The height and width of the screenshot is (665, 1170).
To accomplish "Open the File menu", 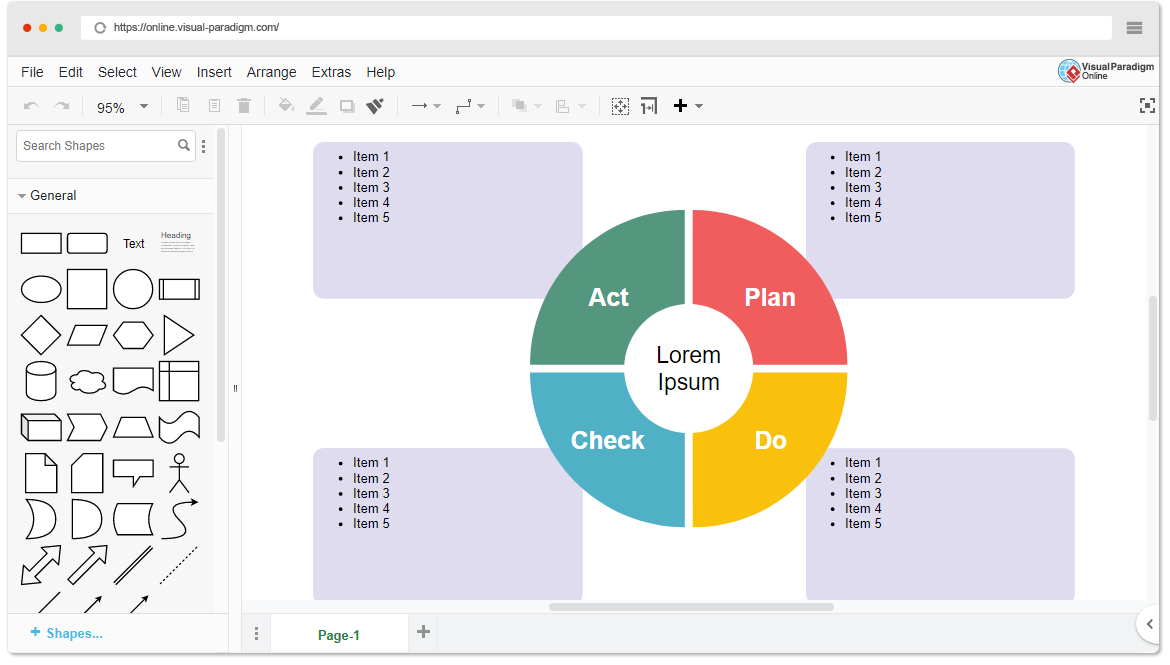I will click(x=32, y=72).
